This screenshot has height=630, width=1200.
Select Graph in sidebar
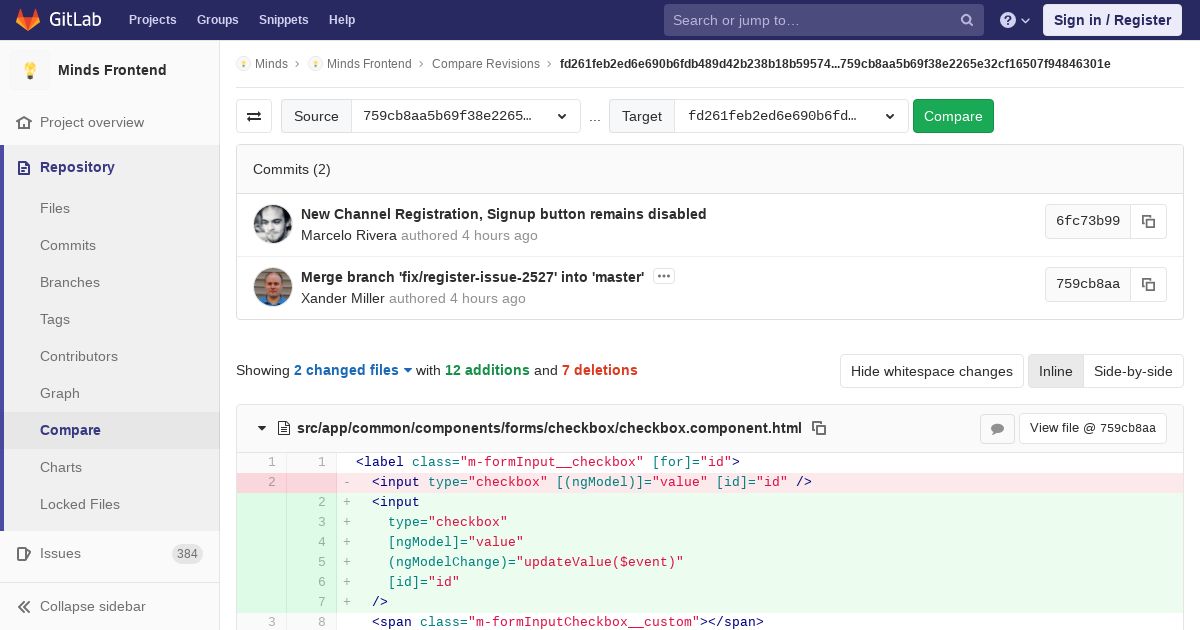tap(60, 393)
